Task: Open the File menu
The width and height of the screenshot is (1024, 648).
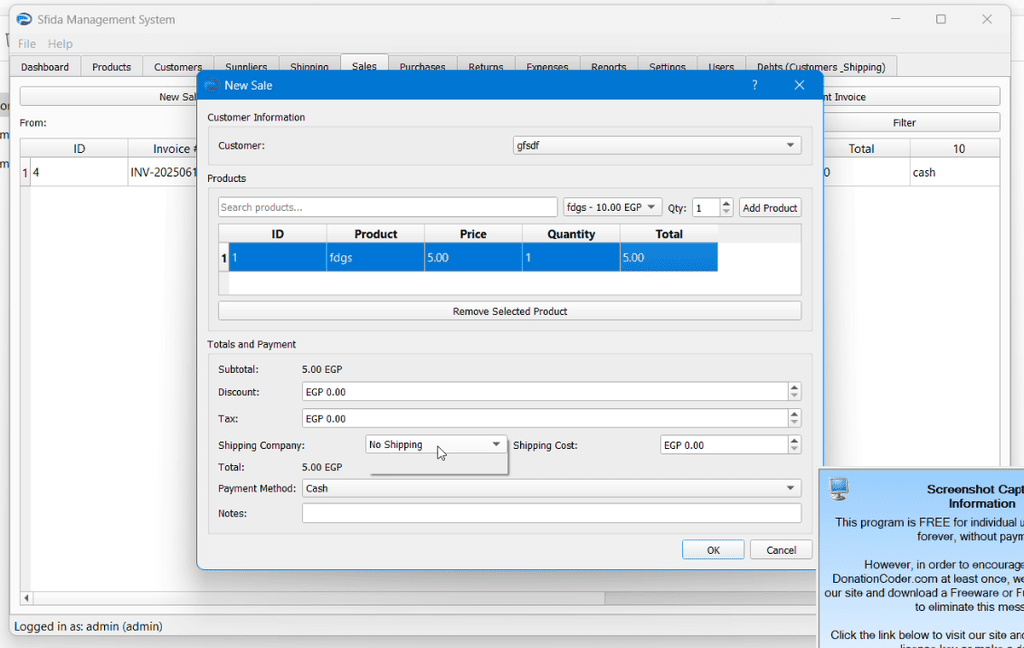Action: pos(27,44)
